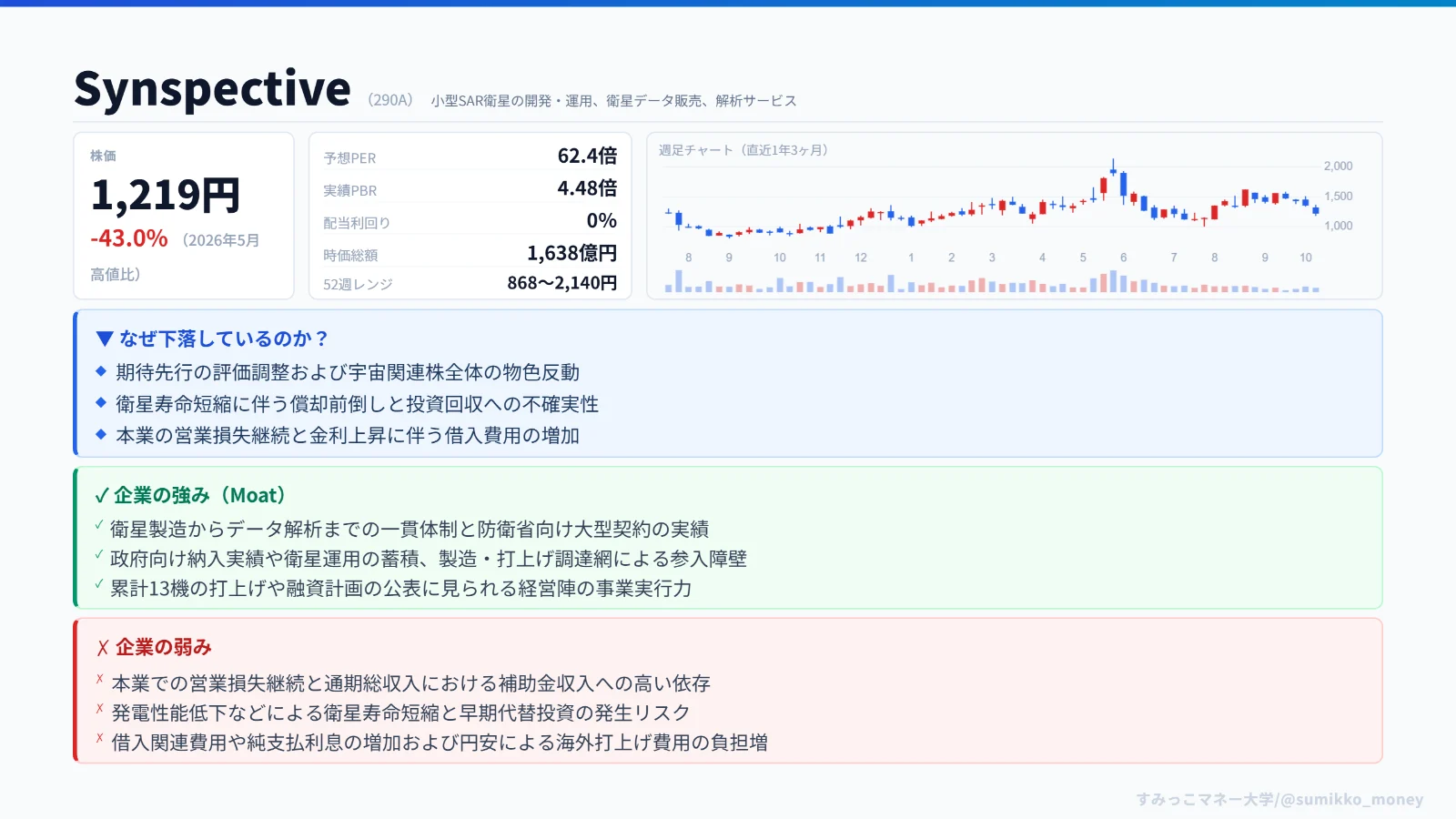
Task: Click the blue triangle beside なぜ下落しているのか？
Action: 105,339
